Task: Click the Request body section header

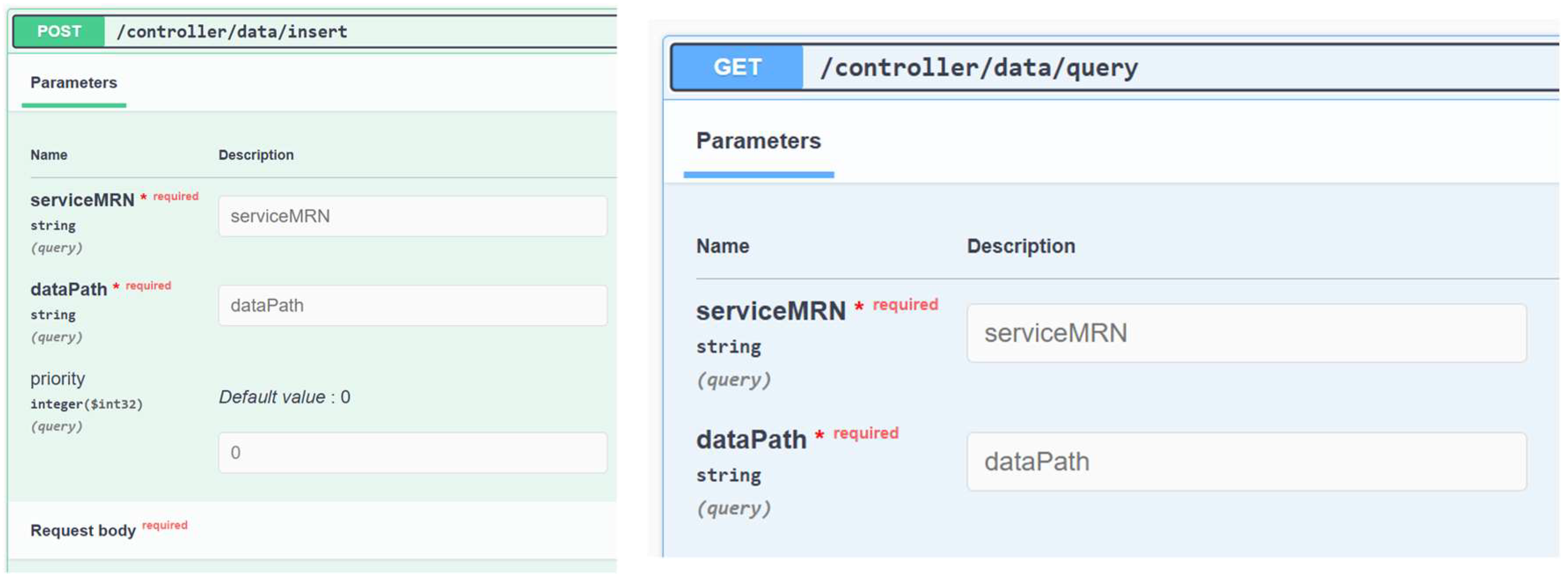Action: (x=84, y=530)
